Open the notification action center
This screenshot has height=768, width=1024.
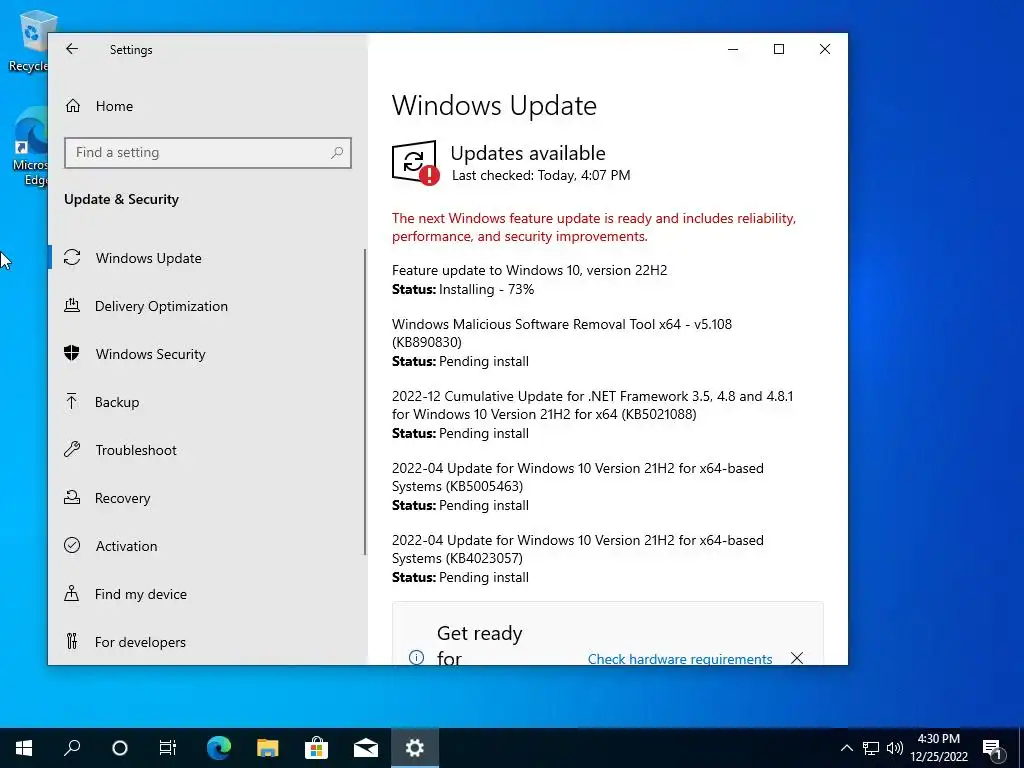pos(993,748)
